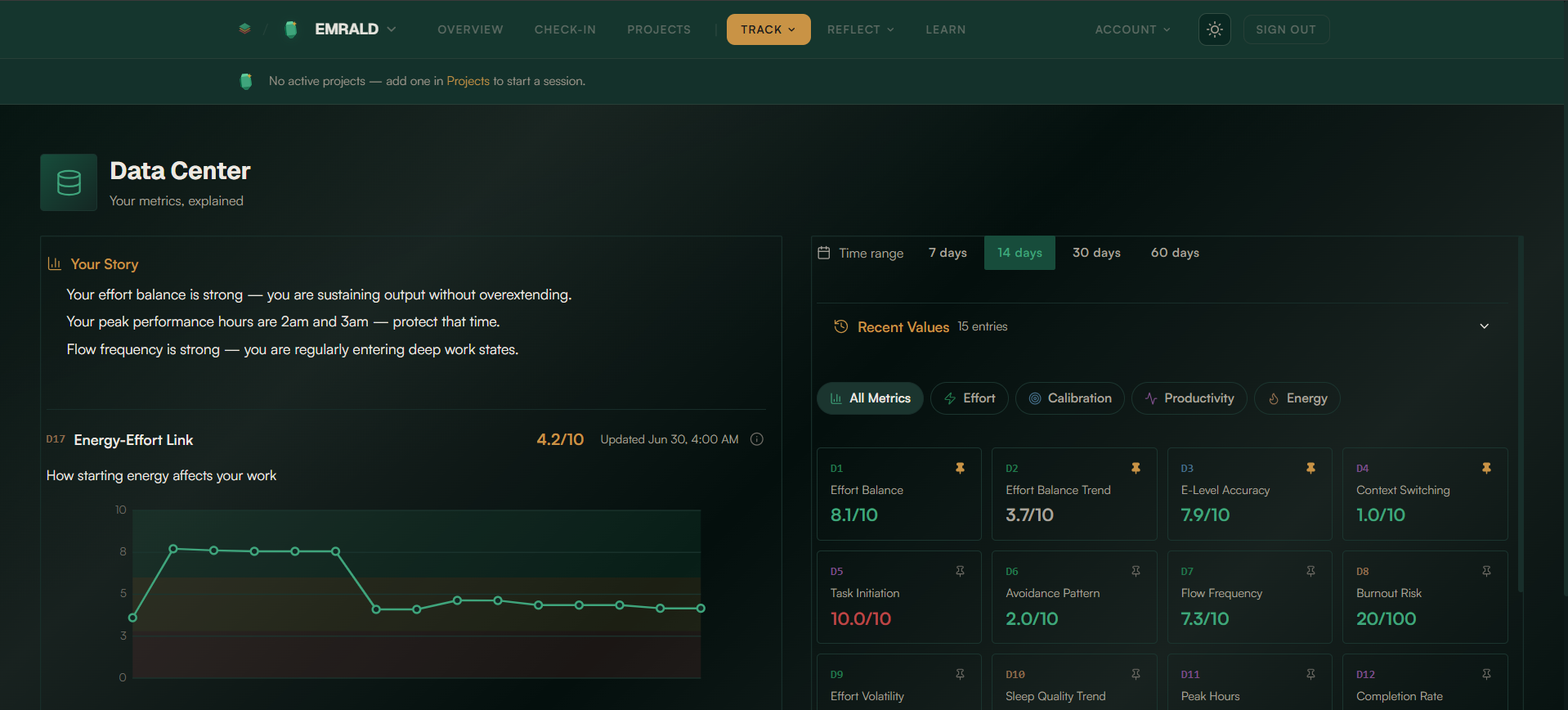The image size is (1568, 710).
Task: Go to CHECK-IN in navigation
Action: tap(565, 29)
